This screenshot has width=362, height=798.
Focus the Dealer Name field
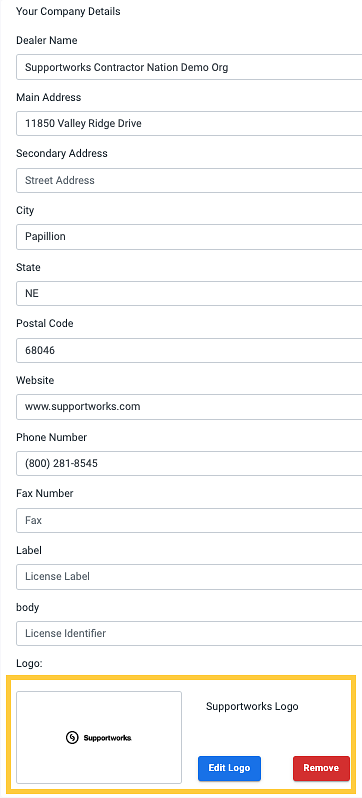(189, 67)
